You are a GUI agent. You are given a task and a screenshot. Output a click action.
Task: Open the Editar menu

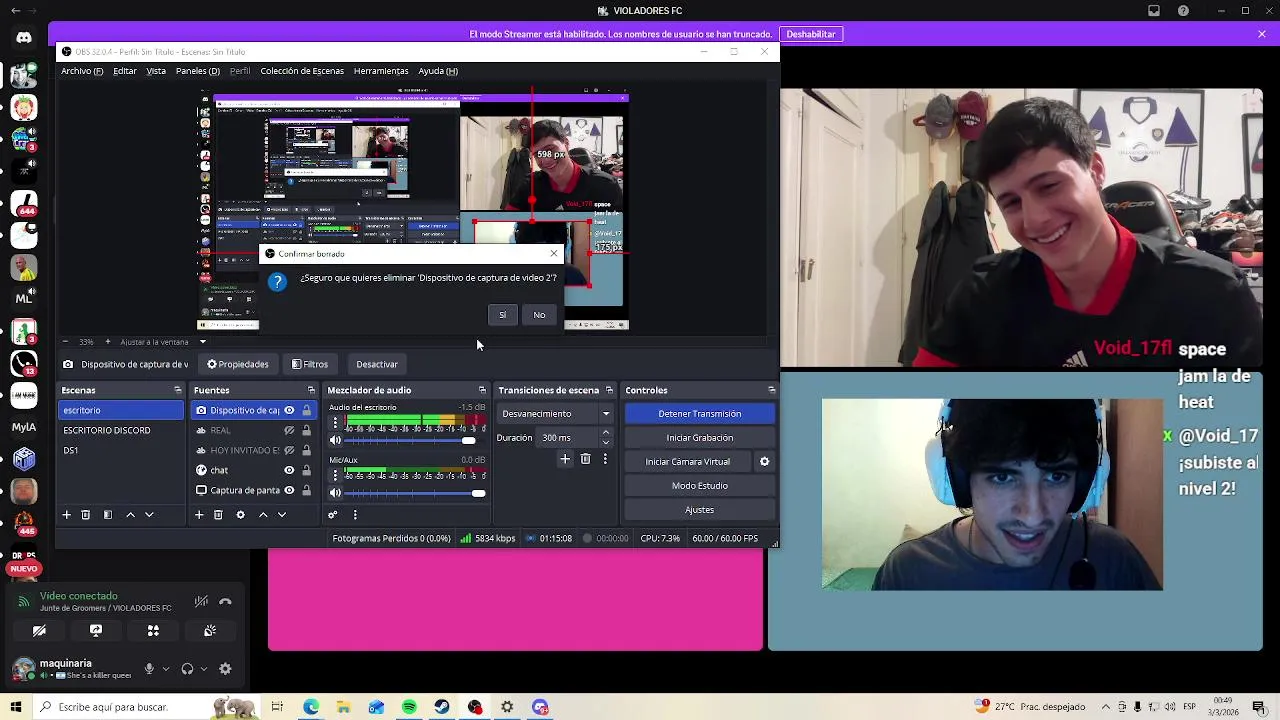coord(125,71)
